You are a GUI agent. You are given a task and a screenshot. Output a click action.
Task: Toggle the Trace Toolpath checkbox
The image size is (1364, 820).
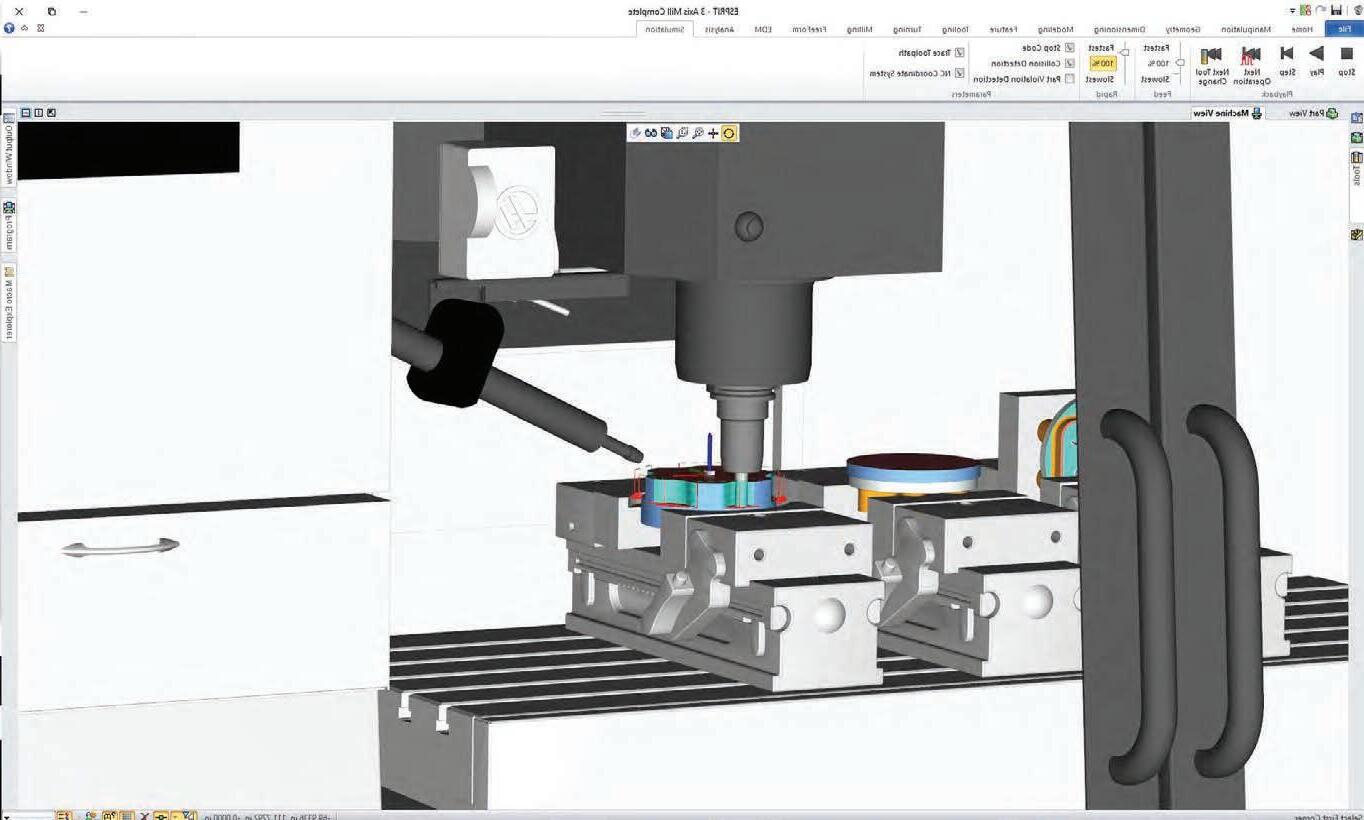point(959,53)
